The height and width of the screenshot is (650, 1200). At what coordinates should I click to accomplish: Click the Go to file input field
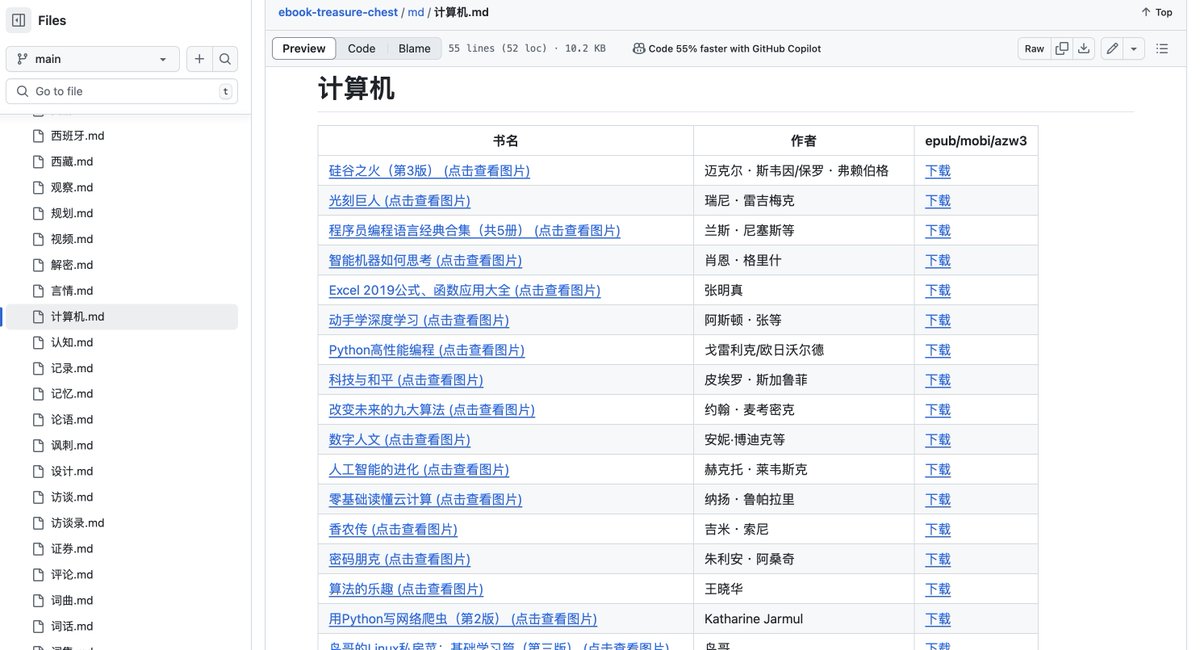pos(120,90)
